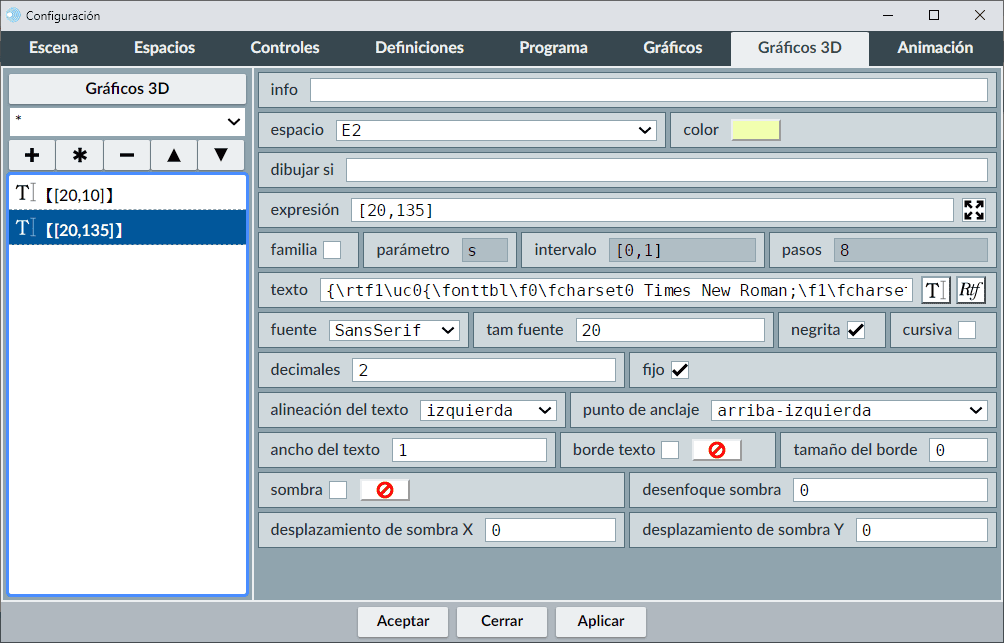The height and width of the screenshot is (643, 1004).
Task: Remove selected graphic with minus button
Action: 127,155
